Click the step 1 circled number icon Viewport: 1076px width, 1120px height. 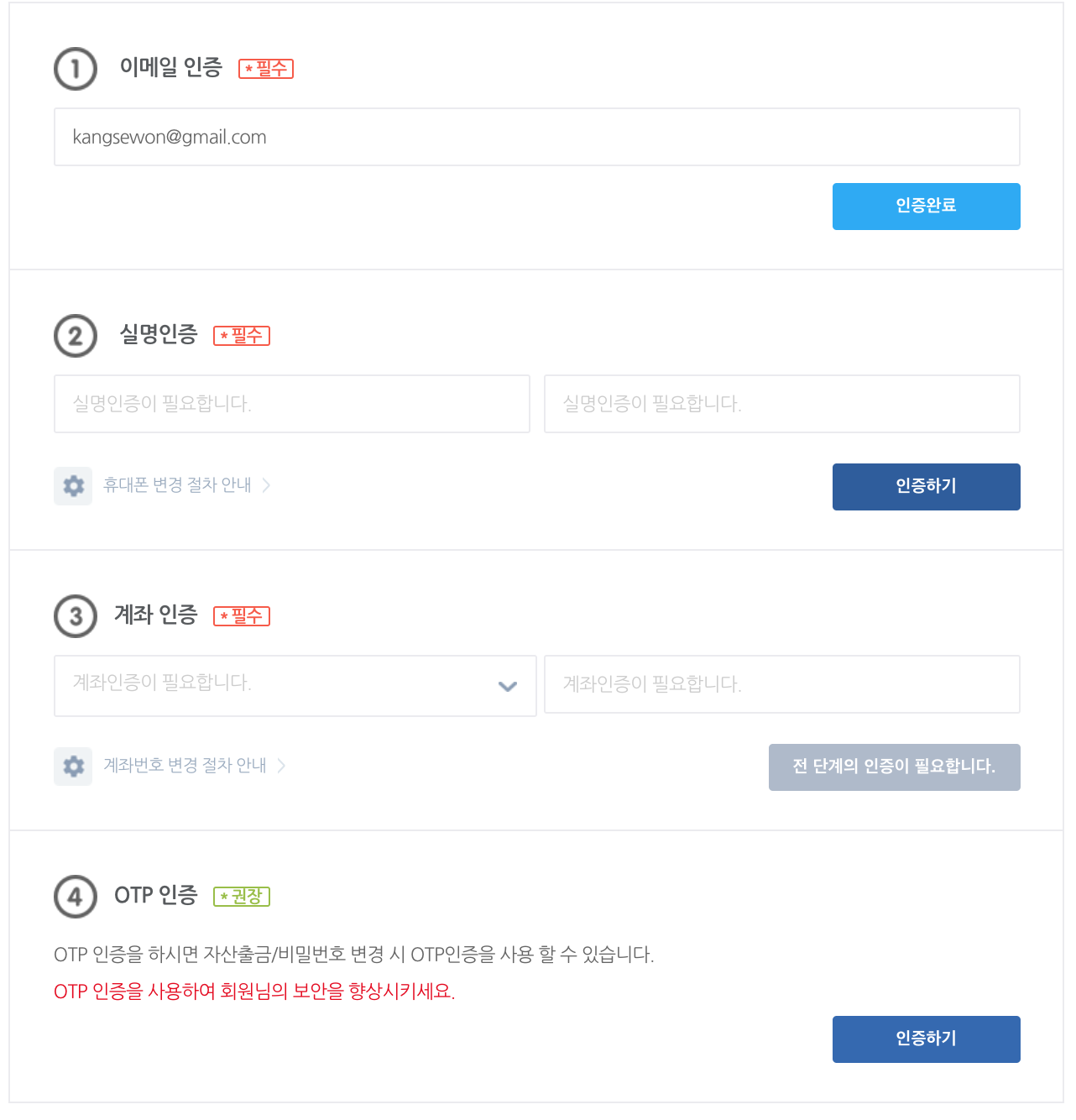click(x=76, y=69)
